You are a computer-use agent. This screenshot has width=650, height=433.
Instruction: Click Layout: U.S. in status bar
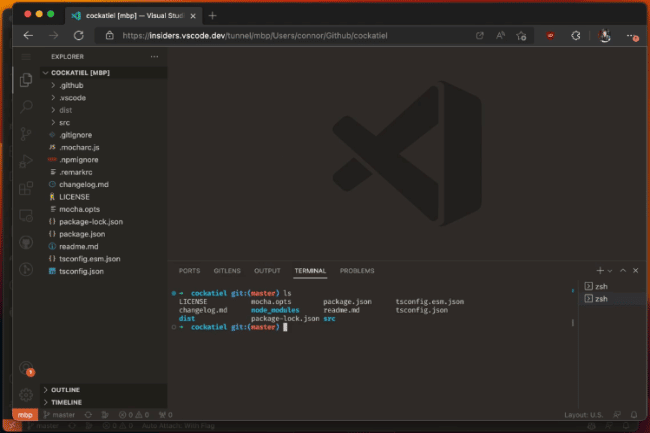click(x=583, y=415)
